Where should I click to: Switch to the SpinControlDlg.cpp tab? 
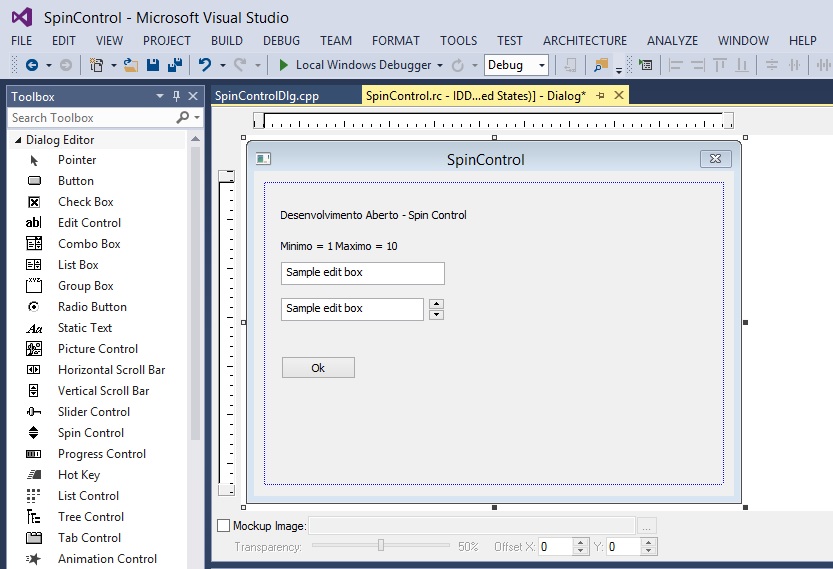tap(267, 96)
